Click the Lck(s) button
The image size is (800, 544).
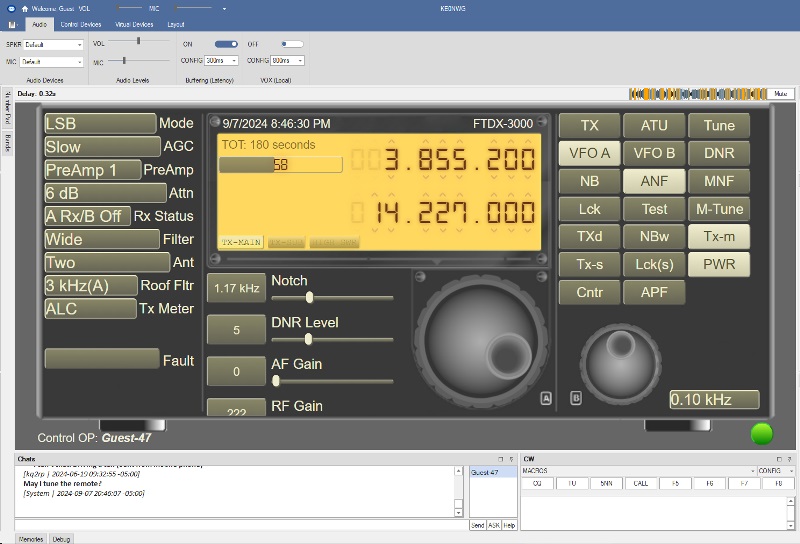click(654, 264)
